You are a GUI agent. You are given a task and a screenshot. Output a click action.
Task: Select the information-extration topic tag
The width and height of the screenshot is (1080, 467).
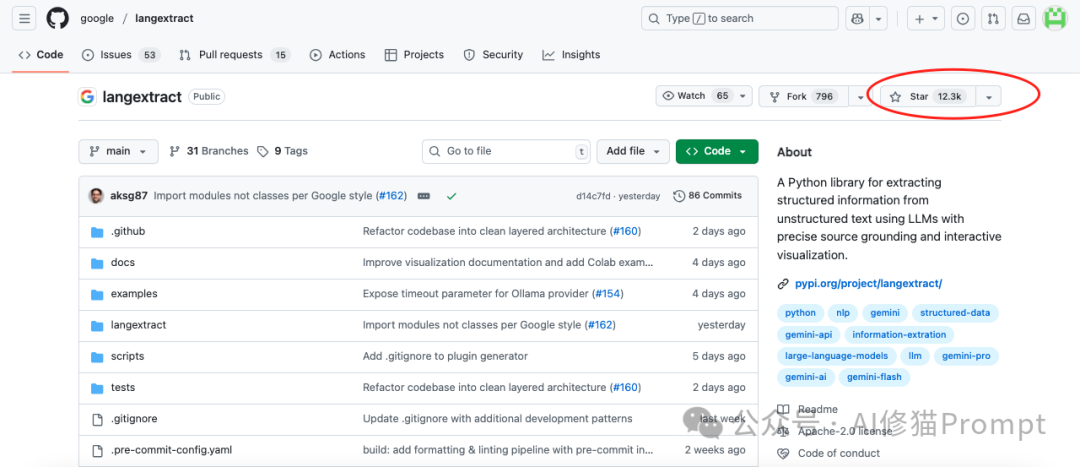pos(899,335)
